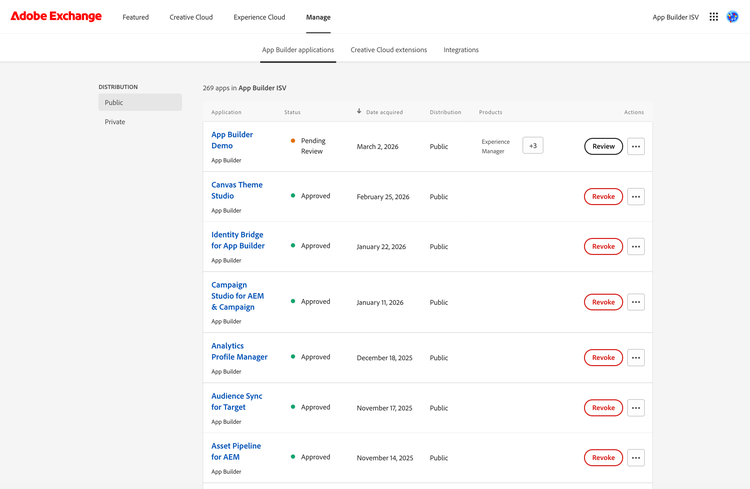
Task: Click the Experience Manager product label
Action: pos(496,146)
